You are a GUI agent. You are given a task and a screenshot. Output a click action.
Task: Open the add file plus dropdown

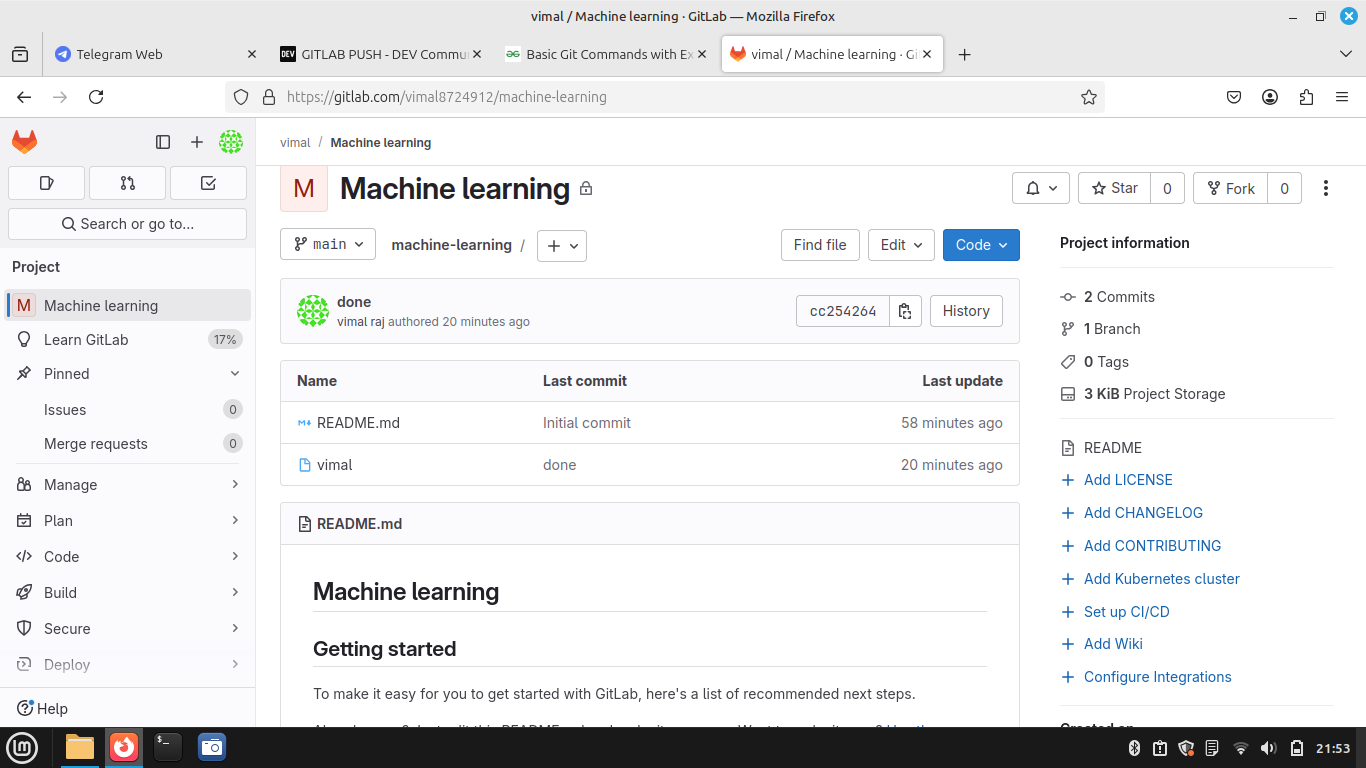(x=562, y=246)
